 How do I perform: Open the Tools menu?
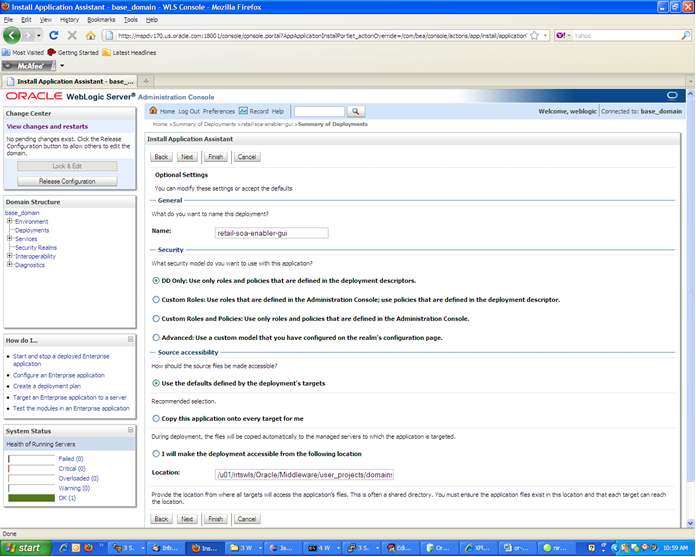coord(130,20)
